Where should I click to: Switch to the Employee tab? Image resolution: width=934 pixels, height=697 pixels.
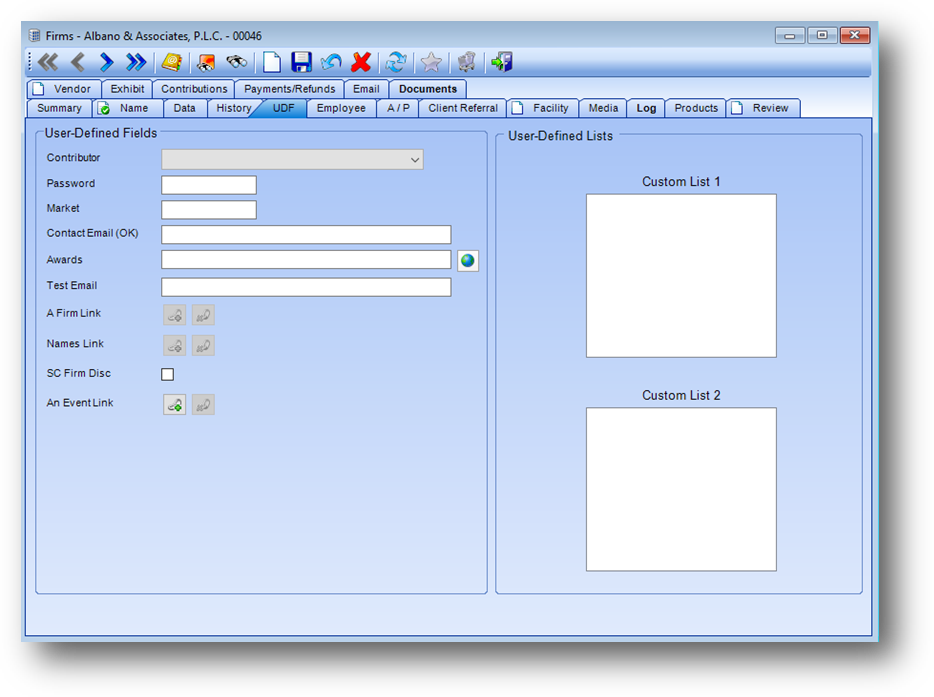click(341, 108)
